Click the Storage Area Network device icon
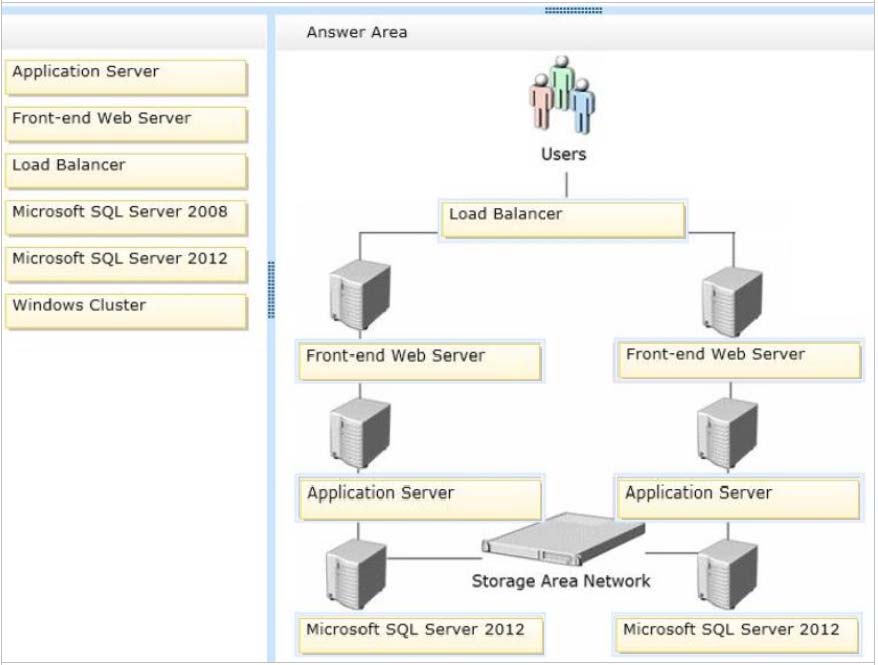 coord(563,540)
